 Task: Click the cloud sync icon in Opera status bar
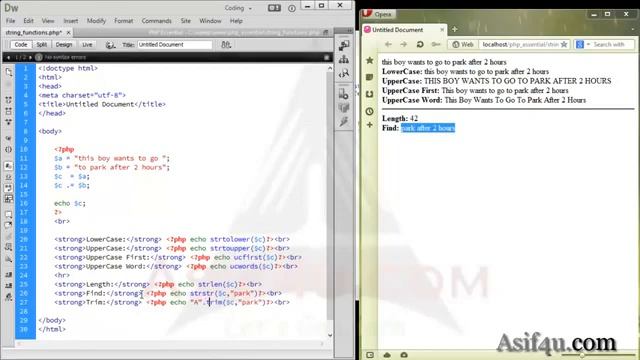click(x=387, y=355)
